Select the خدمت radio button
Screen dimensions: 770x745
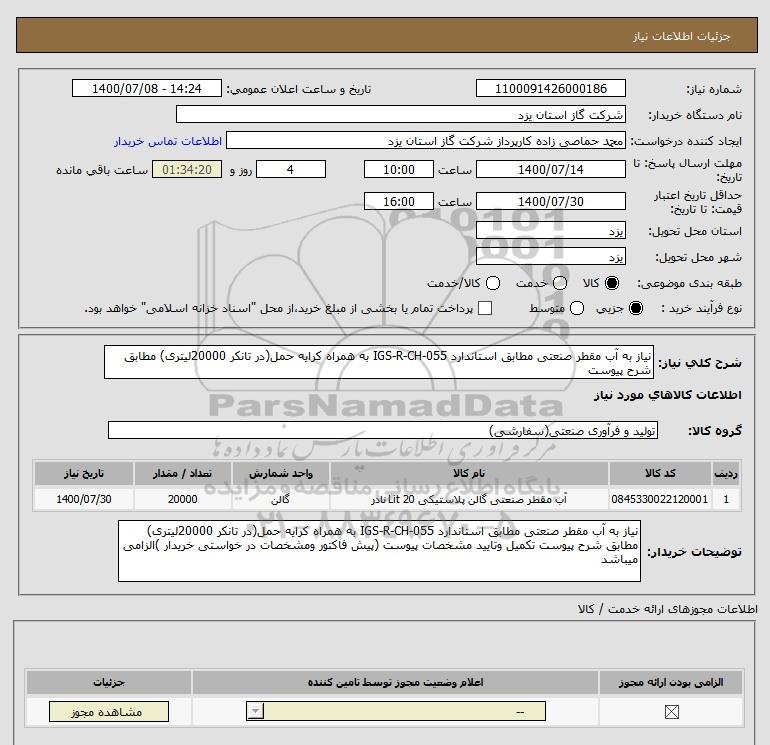pos(560,283)
